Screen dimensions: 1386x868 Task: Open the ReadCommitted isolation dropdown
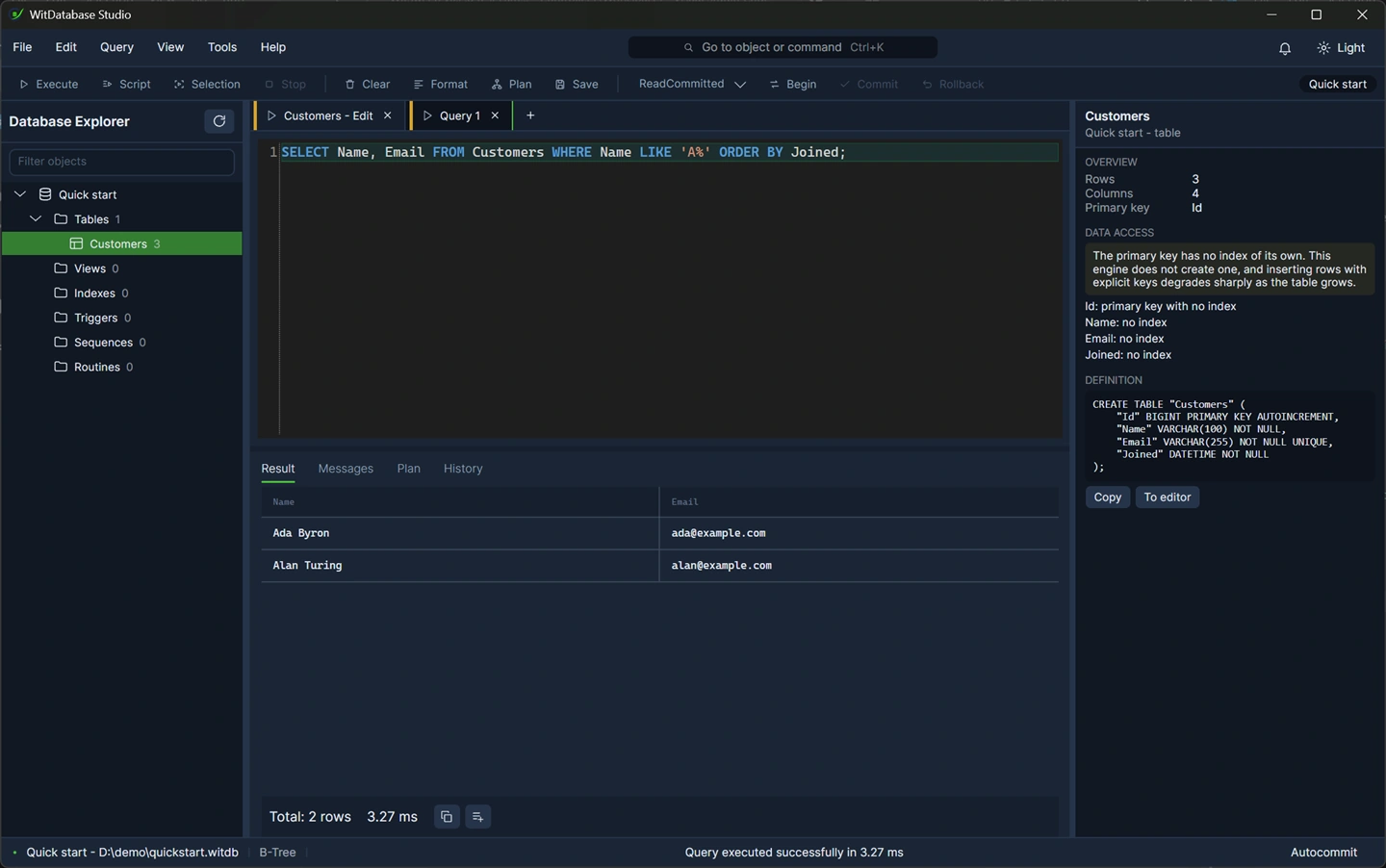point(692,85)
